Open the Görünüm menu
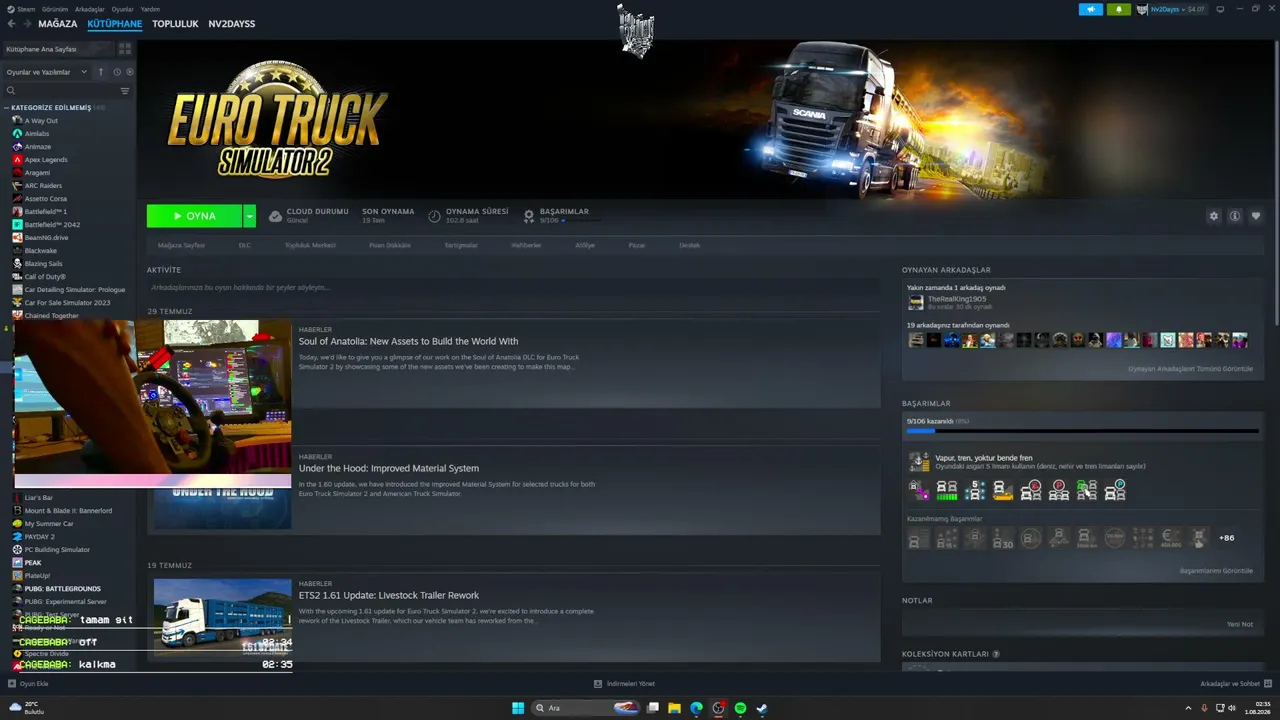 tap(55, 9)
